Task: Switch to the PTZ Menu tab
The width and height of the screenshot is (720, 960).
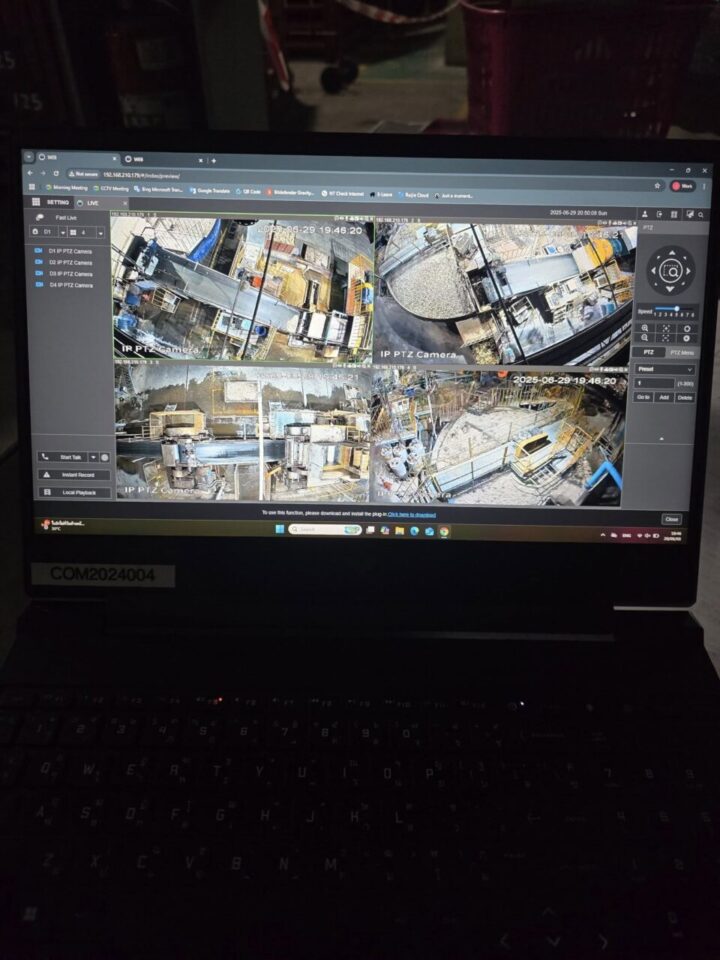Action: [x=681, y=353]
